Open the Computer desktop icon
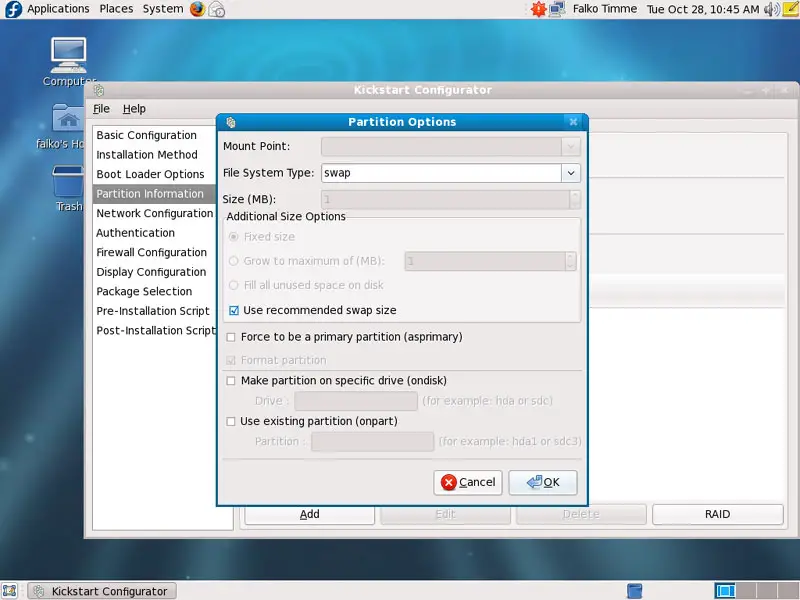The image size is (800, 600). pyautogui.click(x=69, y=62)
